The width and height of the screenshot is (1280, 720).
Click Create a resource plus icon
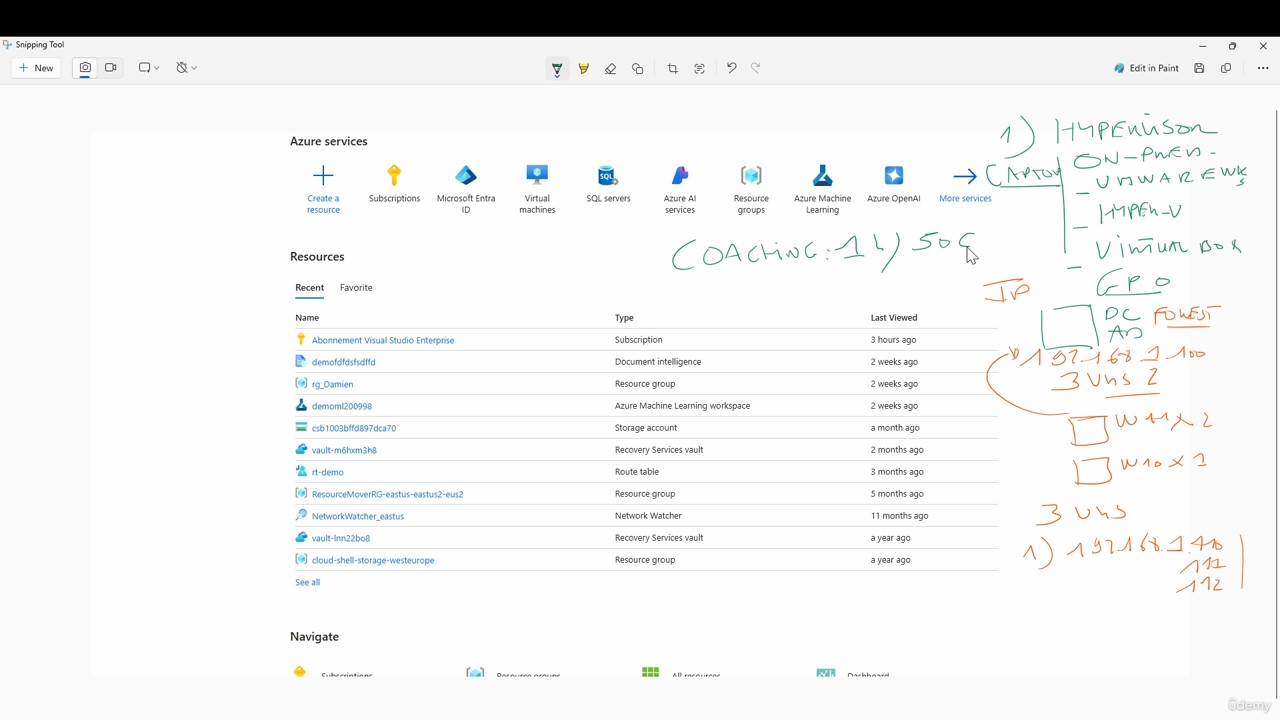[323, 176]
